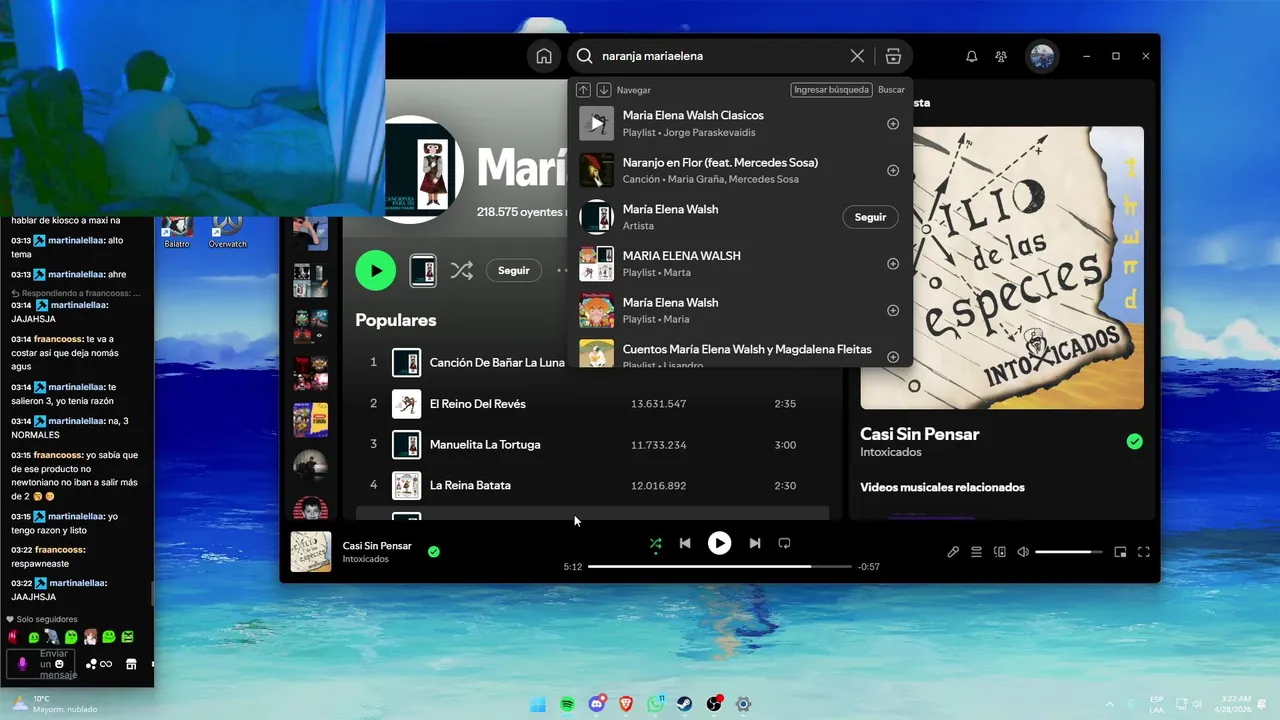Open store icon in chat footer

[131, 664]
